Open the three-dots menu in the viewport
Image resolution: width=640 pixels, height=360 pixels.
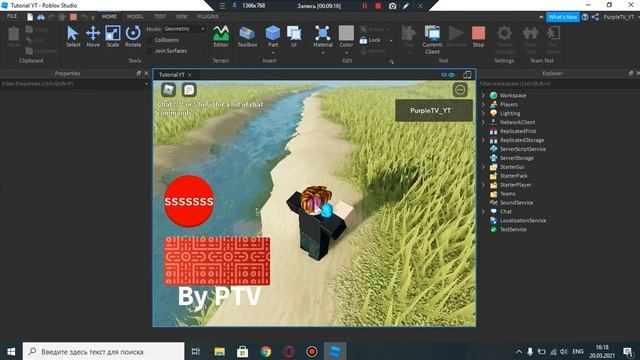click(x=460, y=90)
